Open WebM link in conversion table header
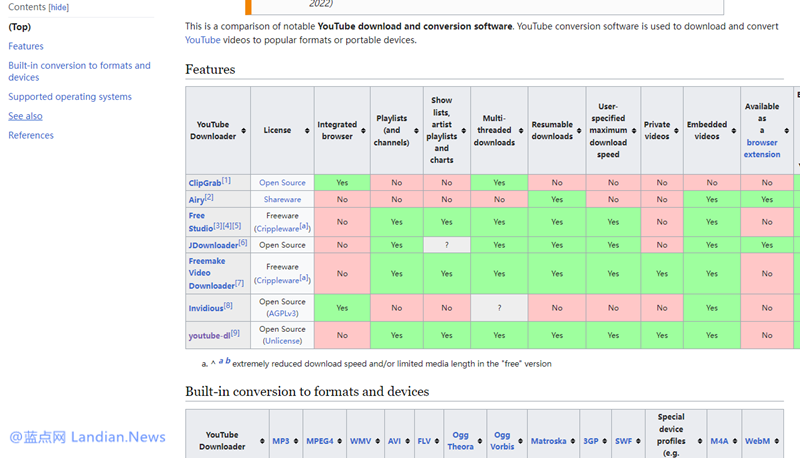Viewport: 800px width, 458px height. point(757,441)
